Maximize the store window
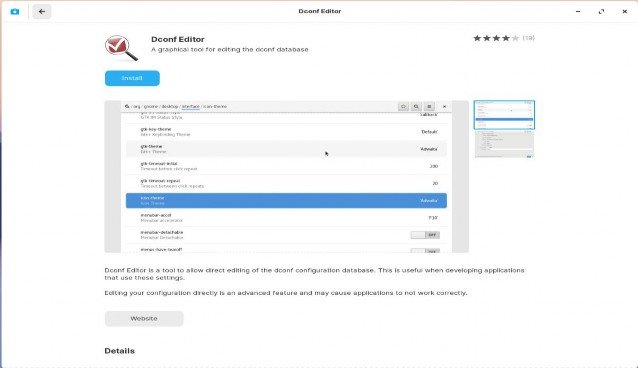This screenshot has width=638, height=368. coord(601,11)
